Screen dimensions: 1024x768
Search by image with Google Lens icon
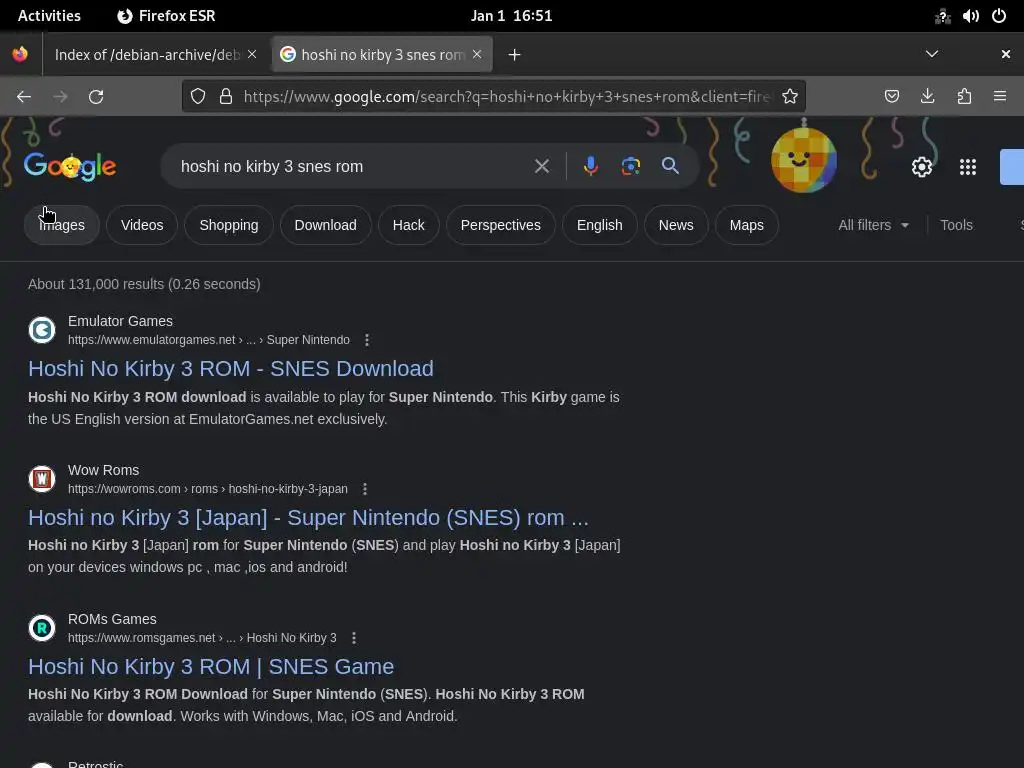coord(630,167)
